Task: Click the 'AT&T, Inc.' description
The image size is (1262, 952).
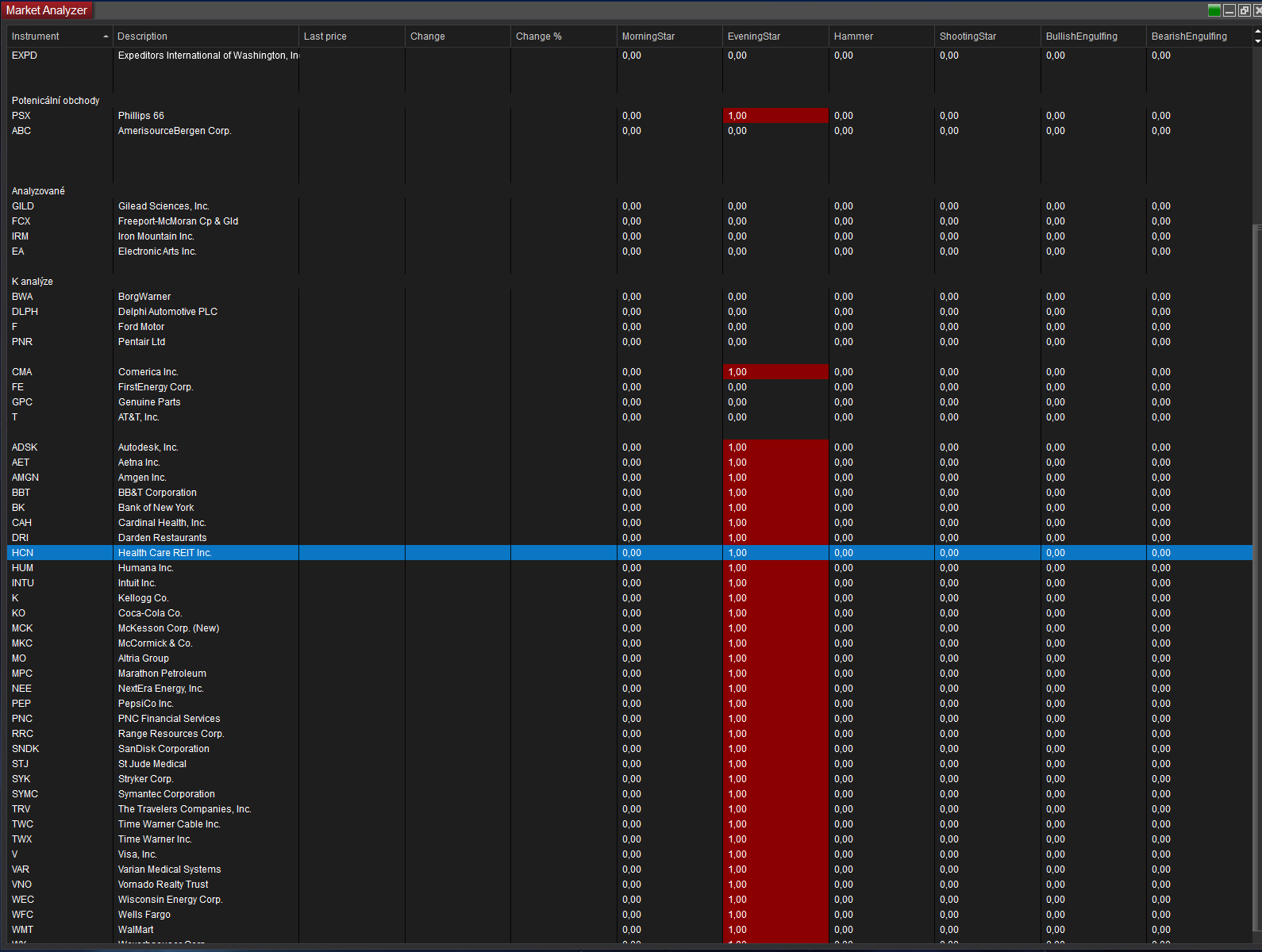Action: [139, 417]
